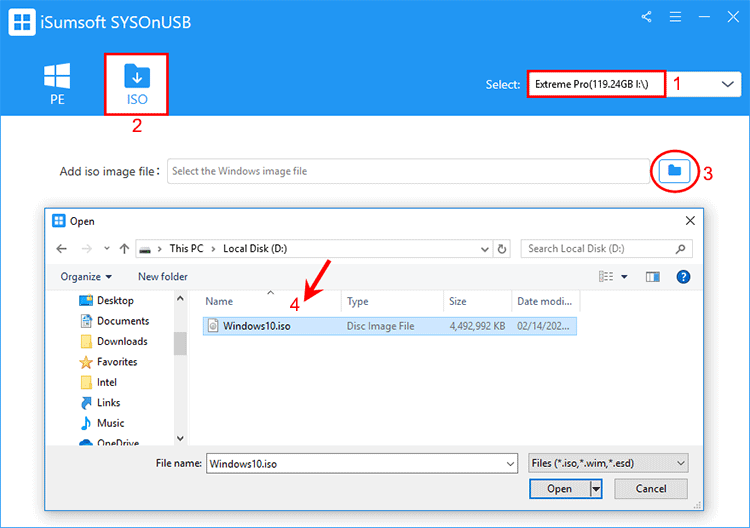Toggle the preview pane icon
750x528 pixels.
point(652,277)
